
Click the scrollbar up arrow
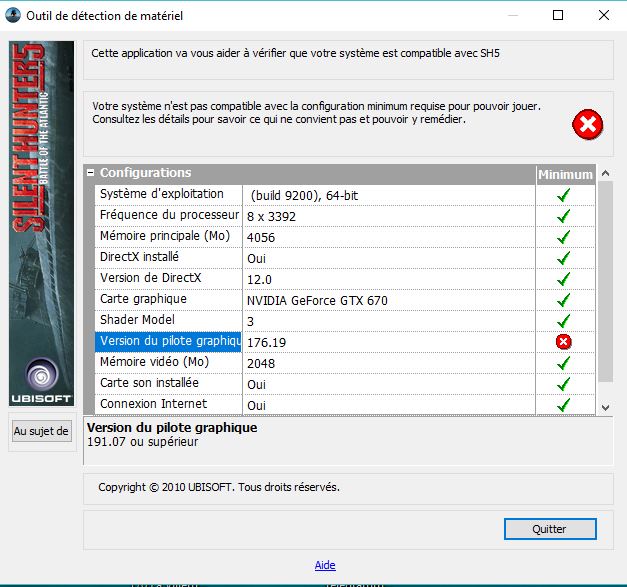coord(605,173)
